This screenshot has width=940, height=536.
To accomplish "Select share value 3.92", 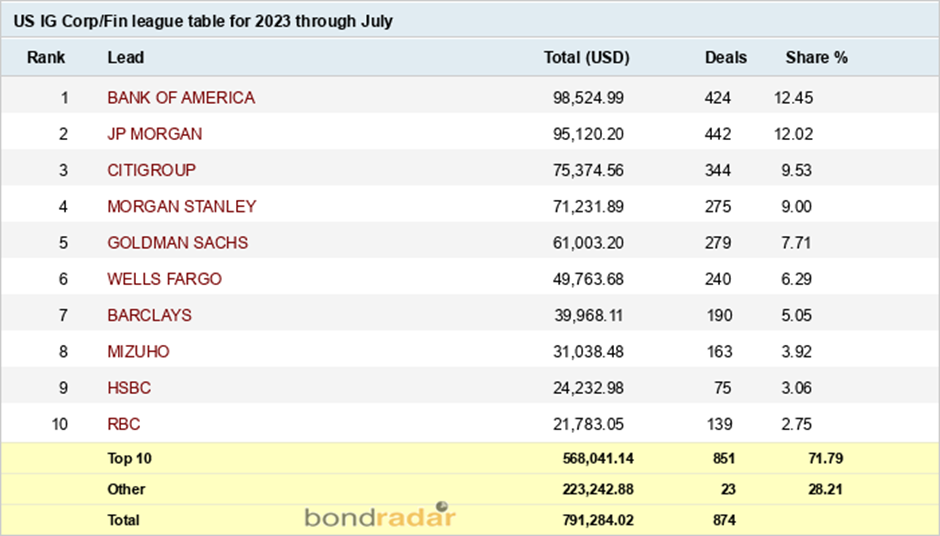I will 797,351.
